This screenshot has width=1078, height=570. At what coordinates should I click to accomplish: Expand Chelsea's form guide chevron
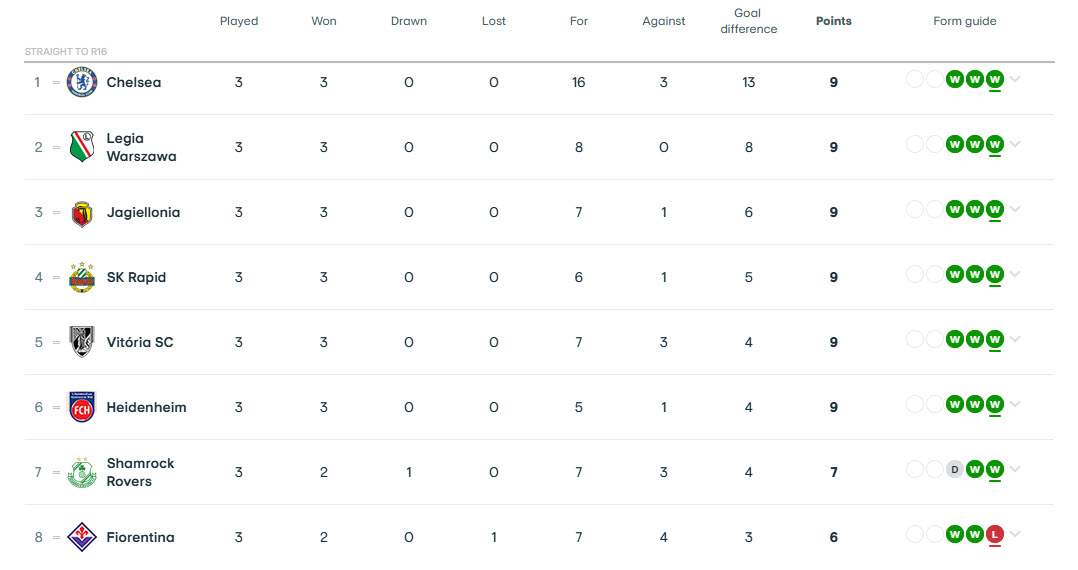[x=1015, y=80]
